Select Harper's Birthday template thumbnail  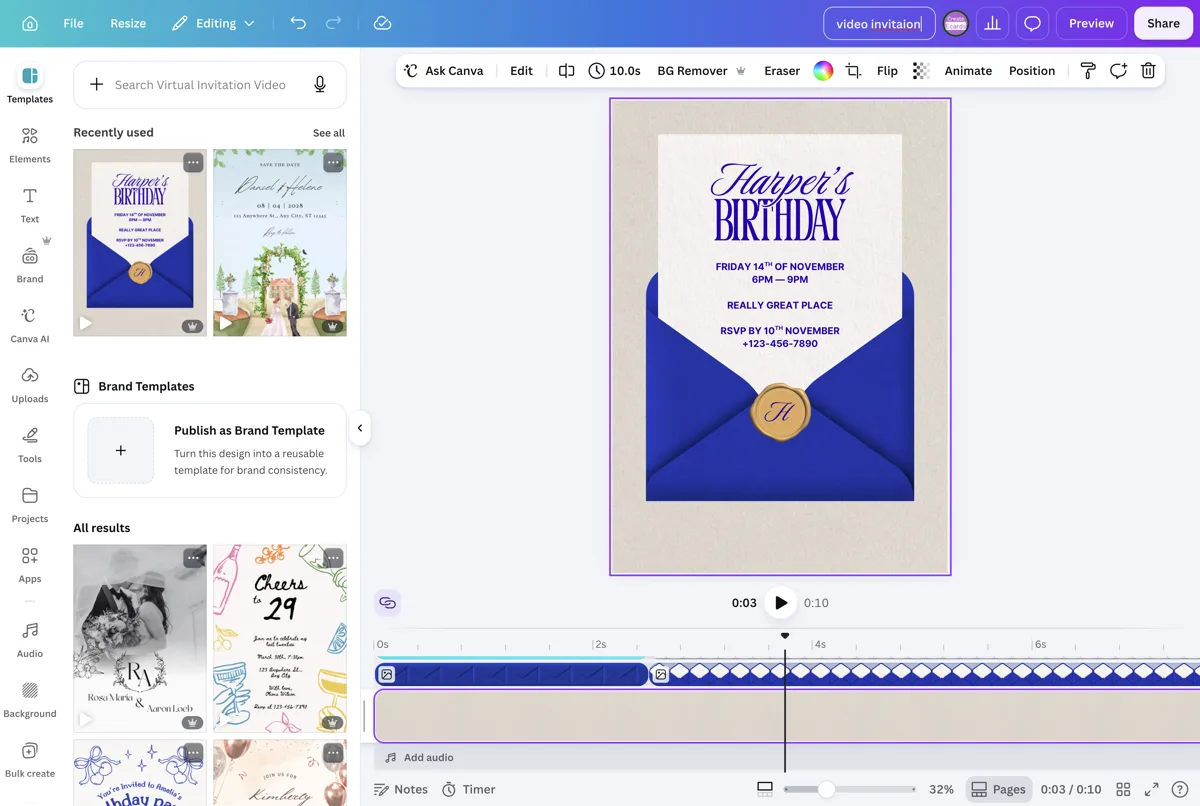[140, 243]
